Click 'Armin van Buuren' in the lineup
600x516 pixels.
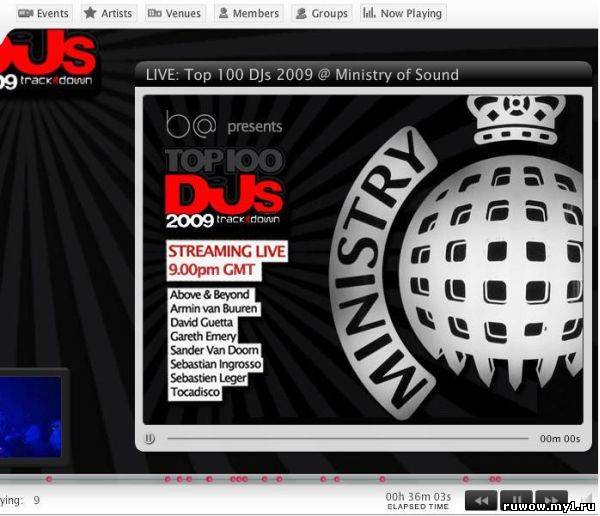(x=214, y=309)
